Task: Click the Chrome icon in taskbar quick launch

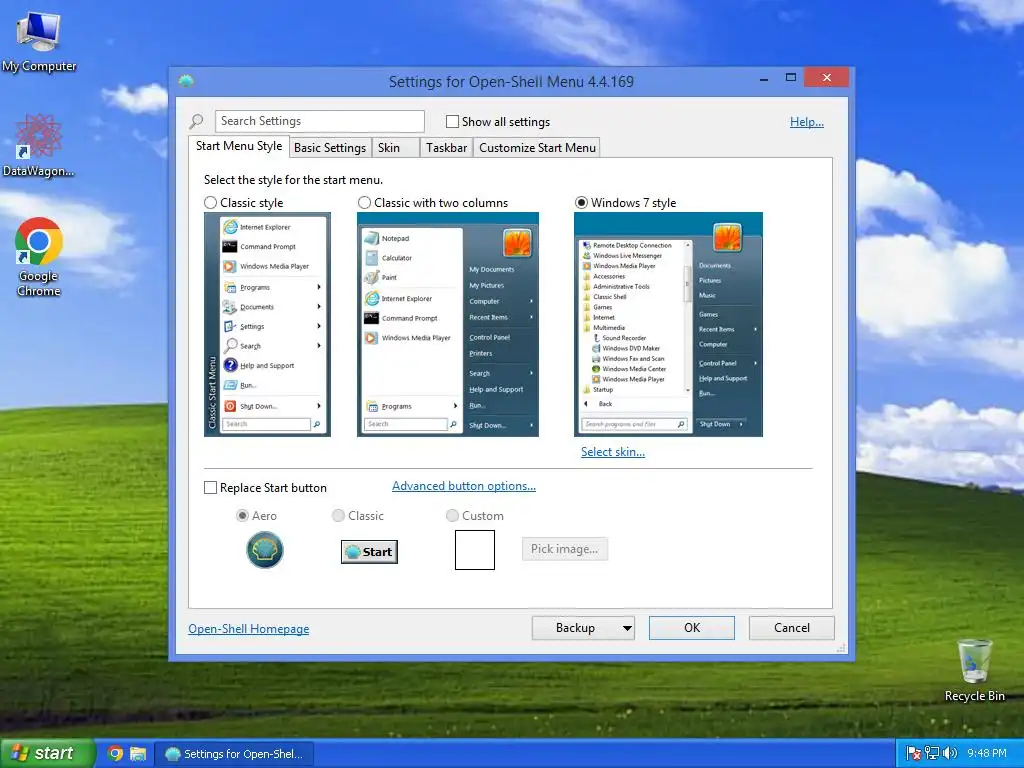Action: point(116,754)
